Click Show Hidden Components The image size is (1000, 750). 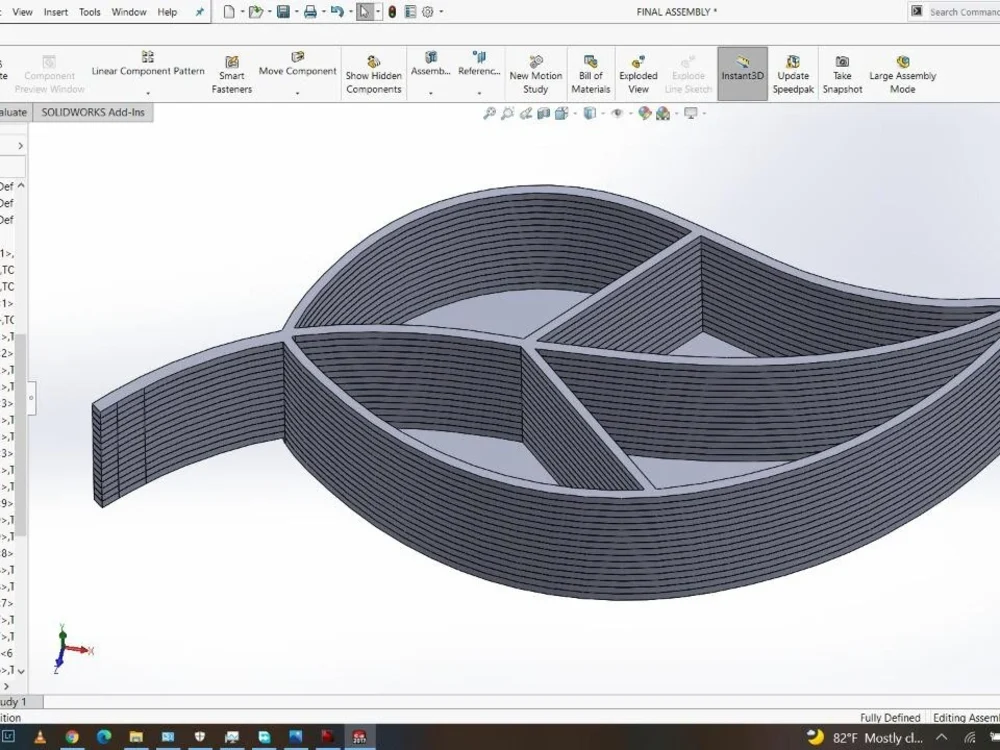pyautogui.click(x=374, y=75)
